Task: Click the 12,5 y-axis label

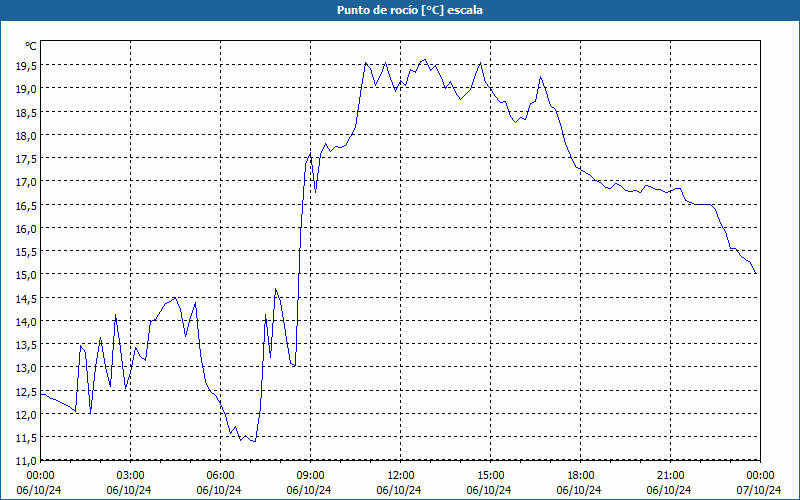Action: click(x=26, y=391)
